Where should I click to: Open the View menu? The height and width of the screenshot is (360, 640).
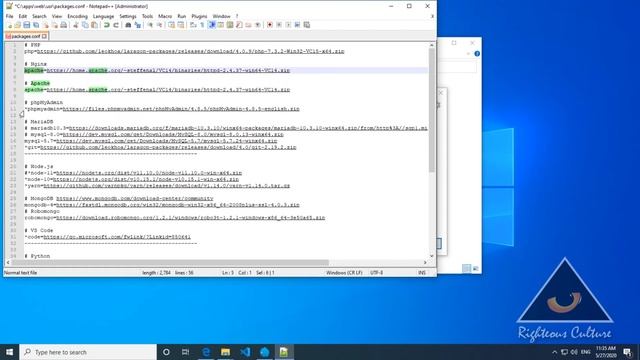point(57,16)
